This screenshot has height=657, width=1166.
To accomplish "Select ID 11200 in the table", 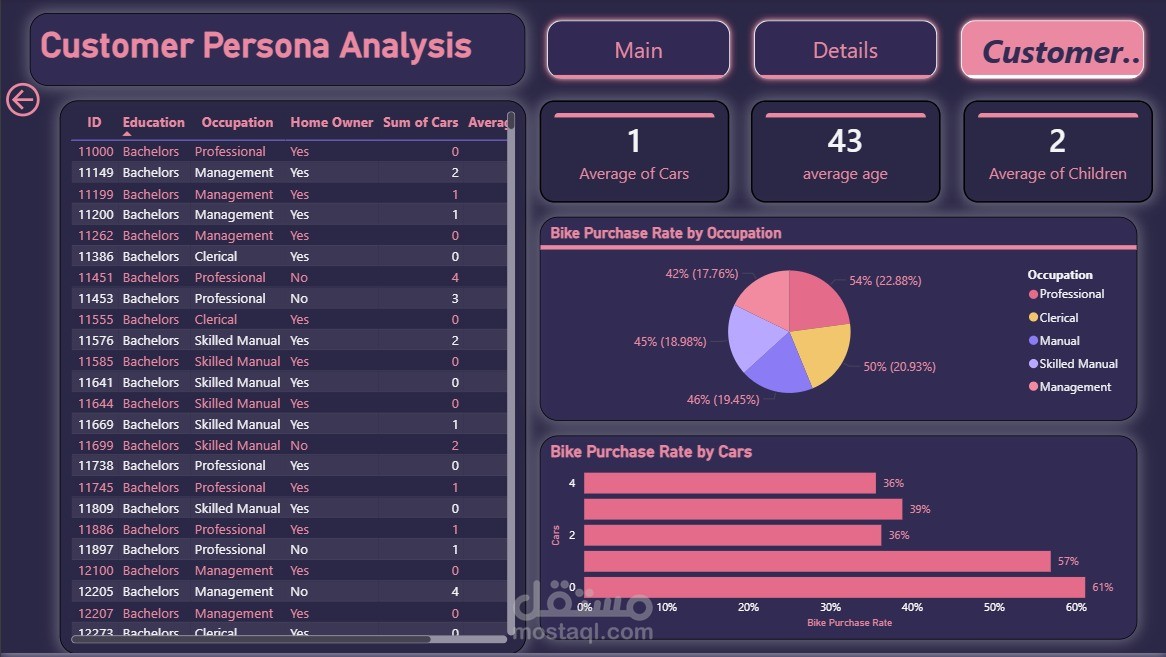I will 96,215.
